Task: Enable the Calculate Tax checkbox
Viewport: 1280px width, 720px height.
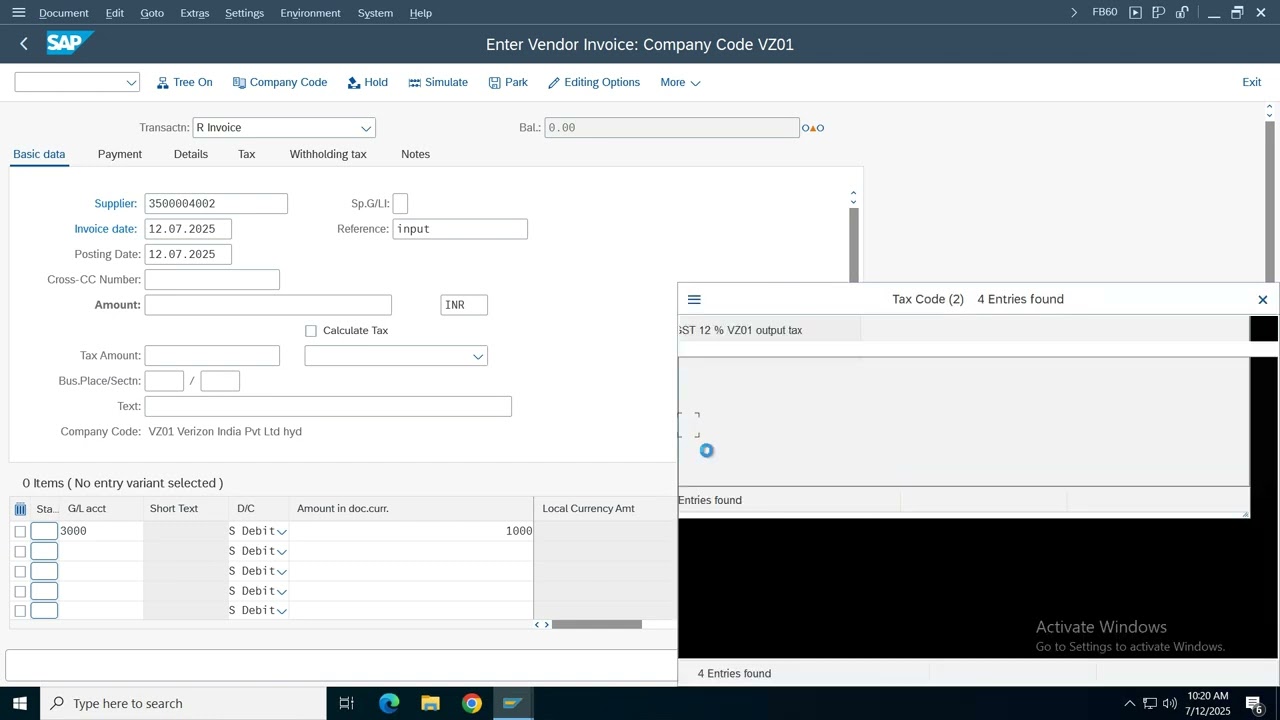Action: [x=311, y=331]
